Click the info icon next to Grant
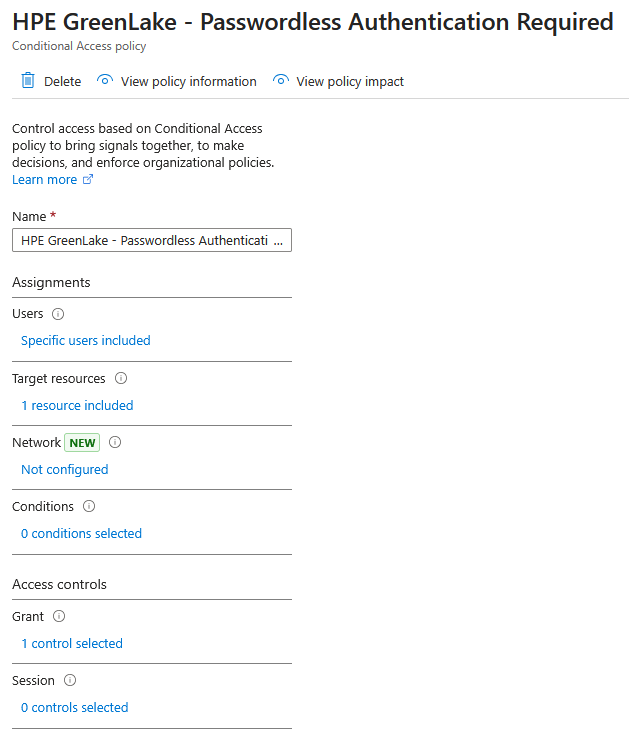The image size is (629, 741). pos(59,616)
